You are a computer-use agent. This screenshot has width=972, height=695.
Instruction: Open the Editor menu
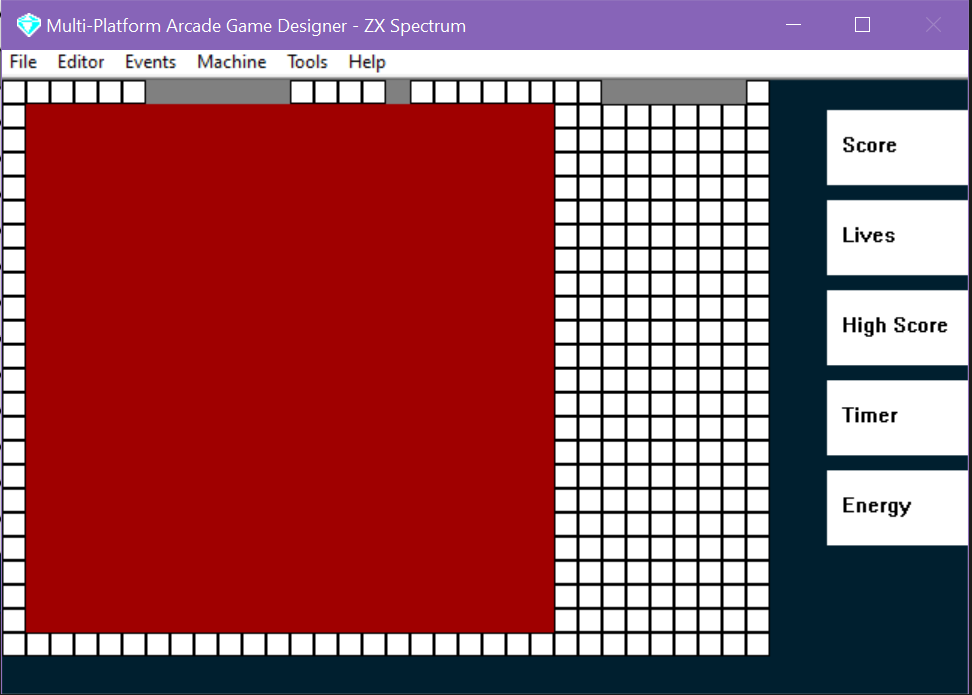[x=81, y=62]
